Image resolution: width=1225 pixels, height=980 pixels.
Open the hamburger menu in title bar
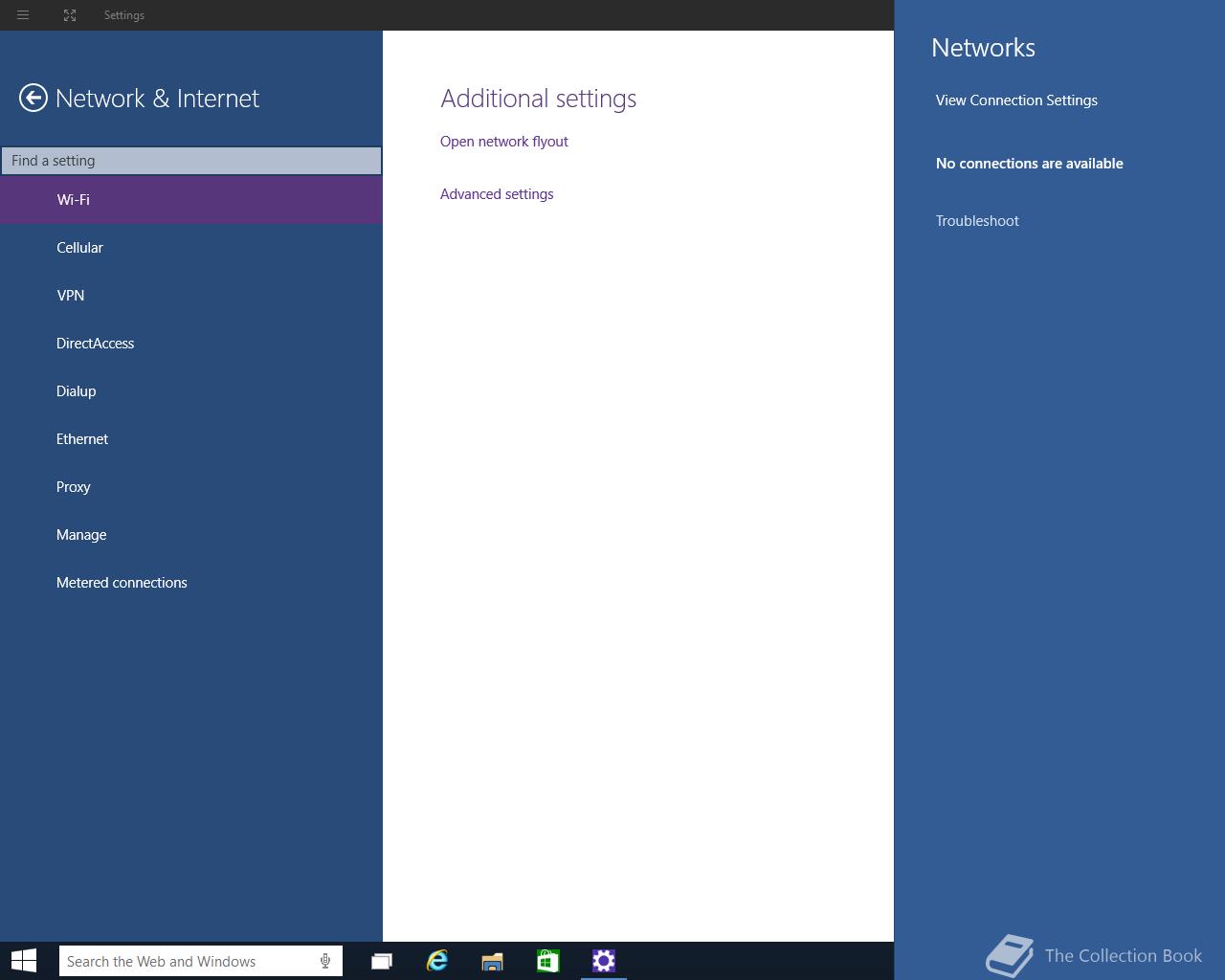[x=23, y=15]
